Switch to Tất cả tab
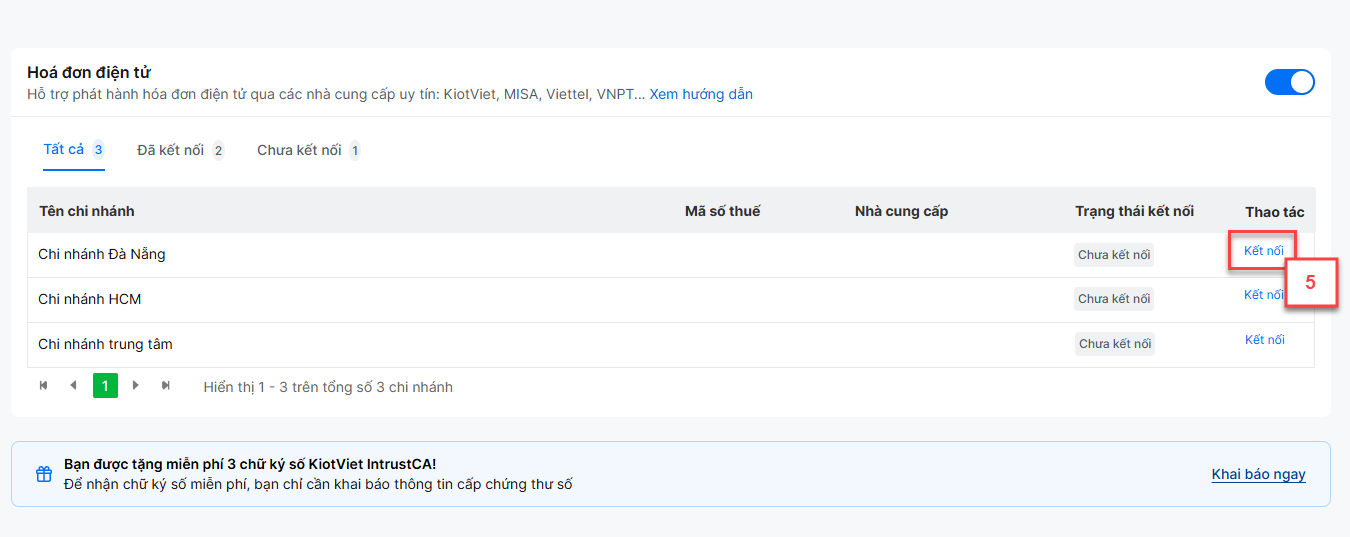Screen dimensions: 1350x537 pyautogui.click(x=73, y=150)
